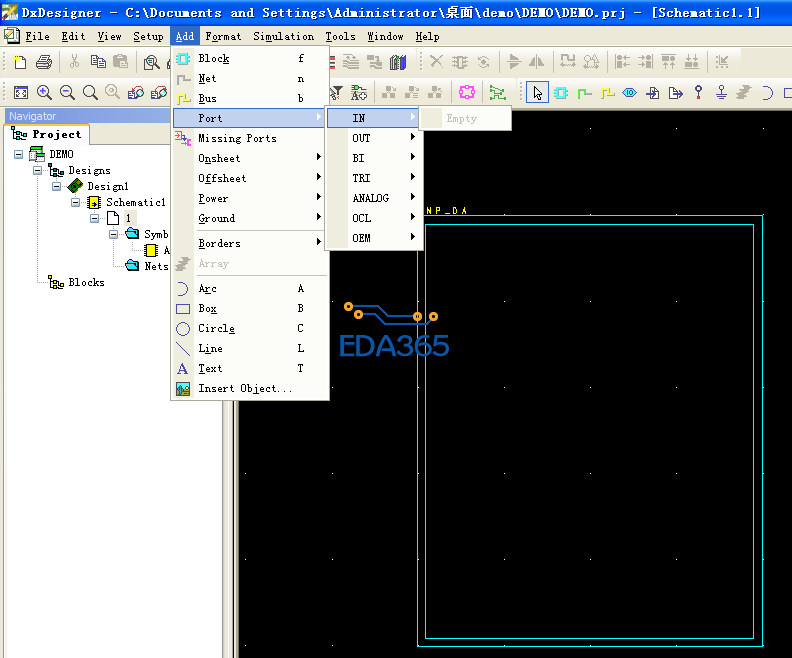Open the Borders submenu entry
792x658 pixels.
tap(251, 243)
